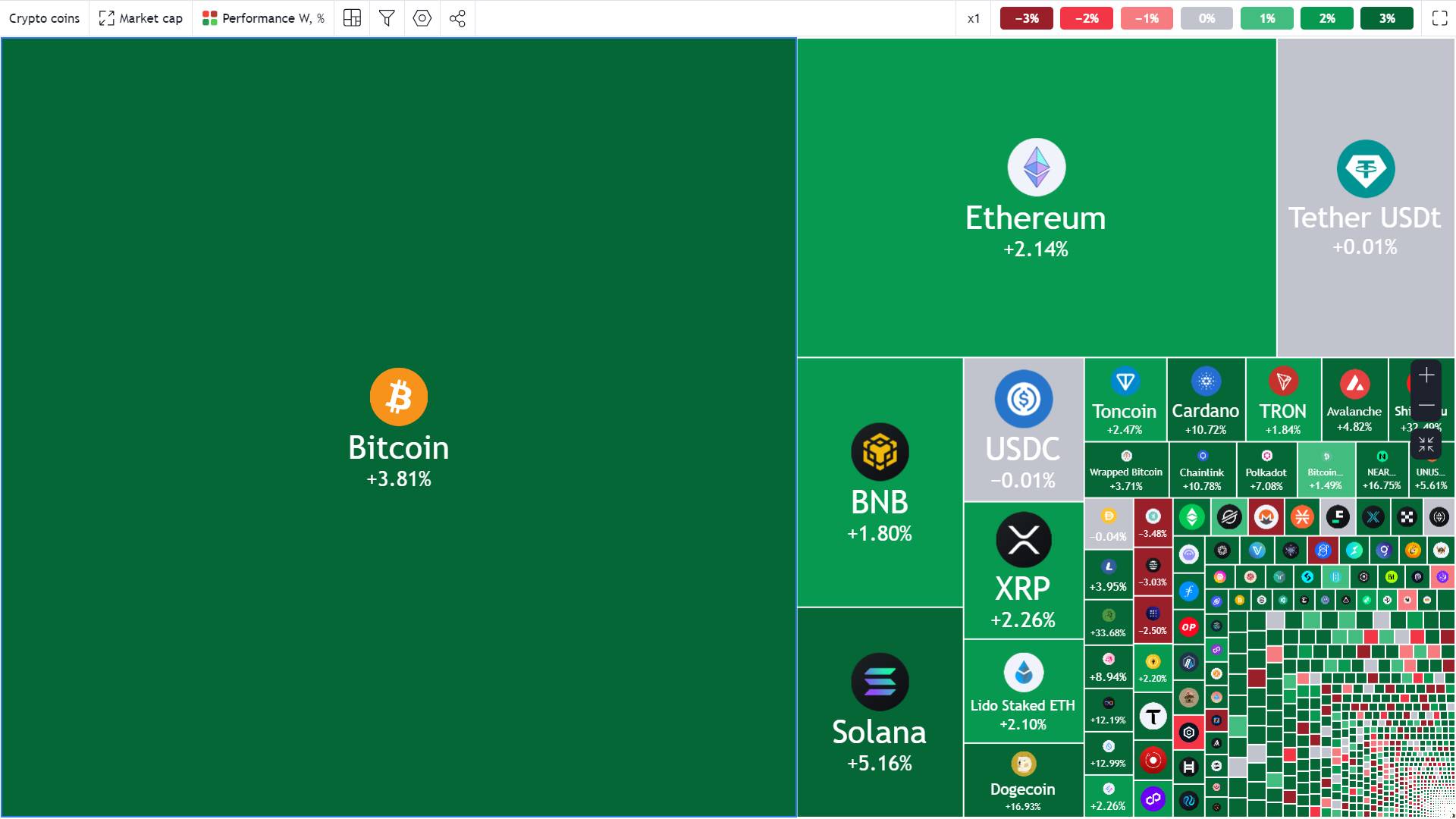Select the 2% green legend swatch
The width and height of the screenshot is (1456, 819).
[1327, 18]
